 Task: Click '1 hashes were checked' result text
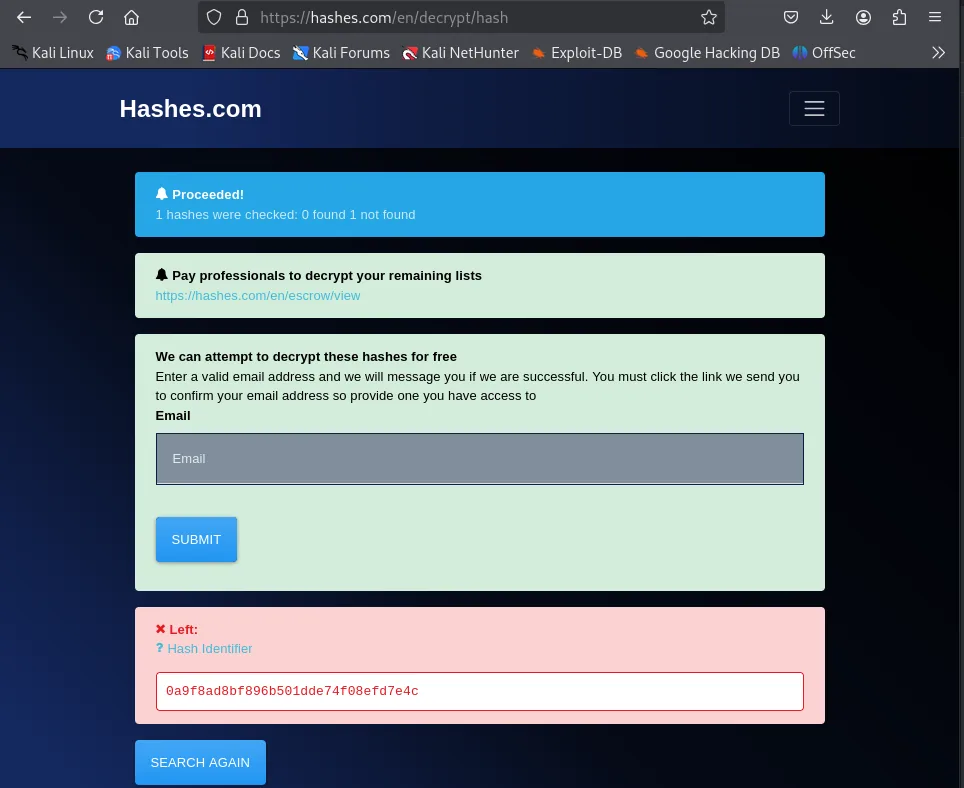click(285, 215)
